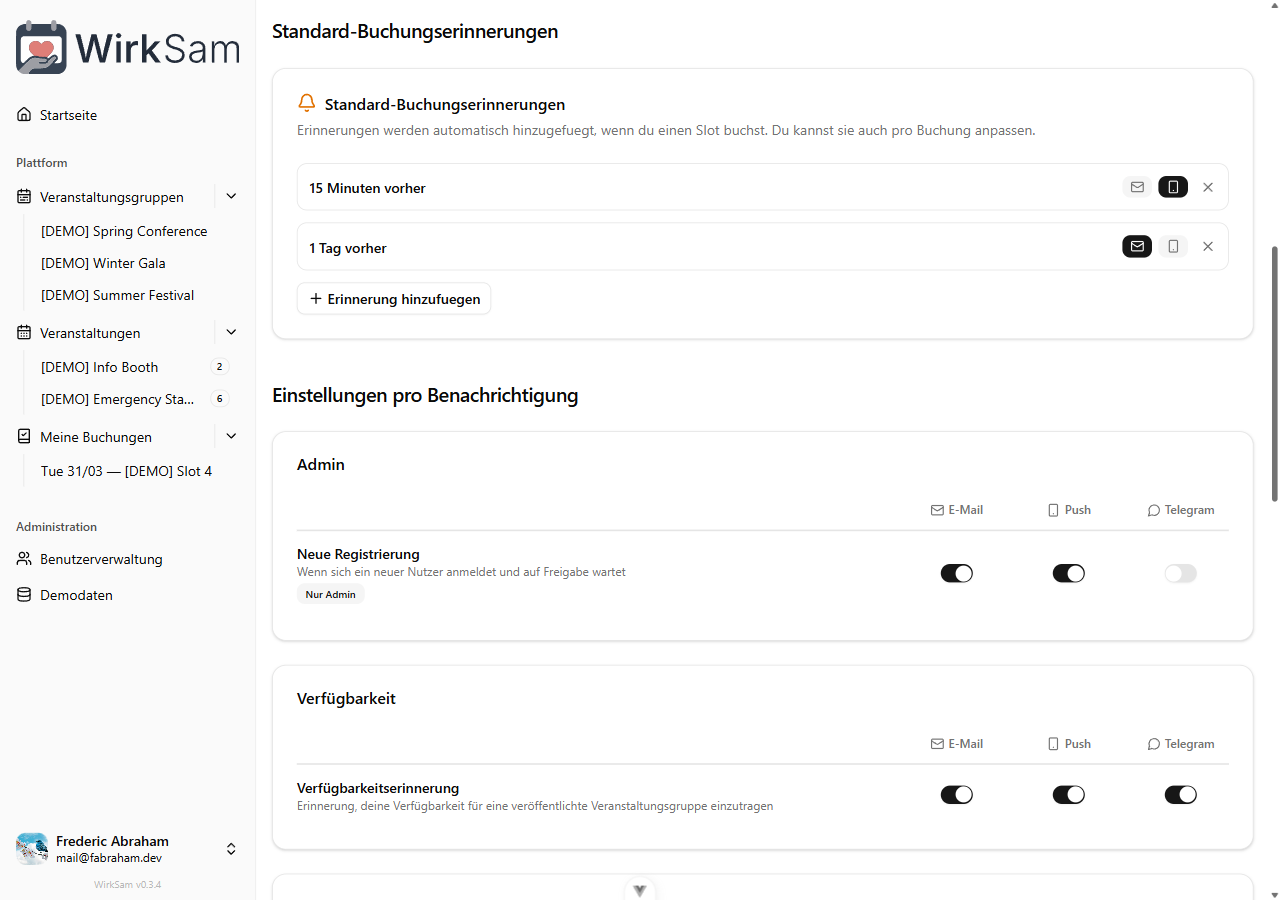Remove the 1 Tag vorher reminder
The width and height of the screenshot is (1280, 900).
click(1208, 246)
